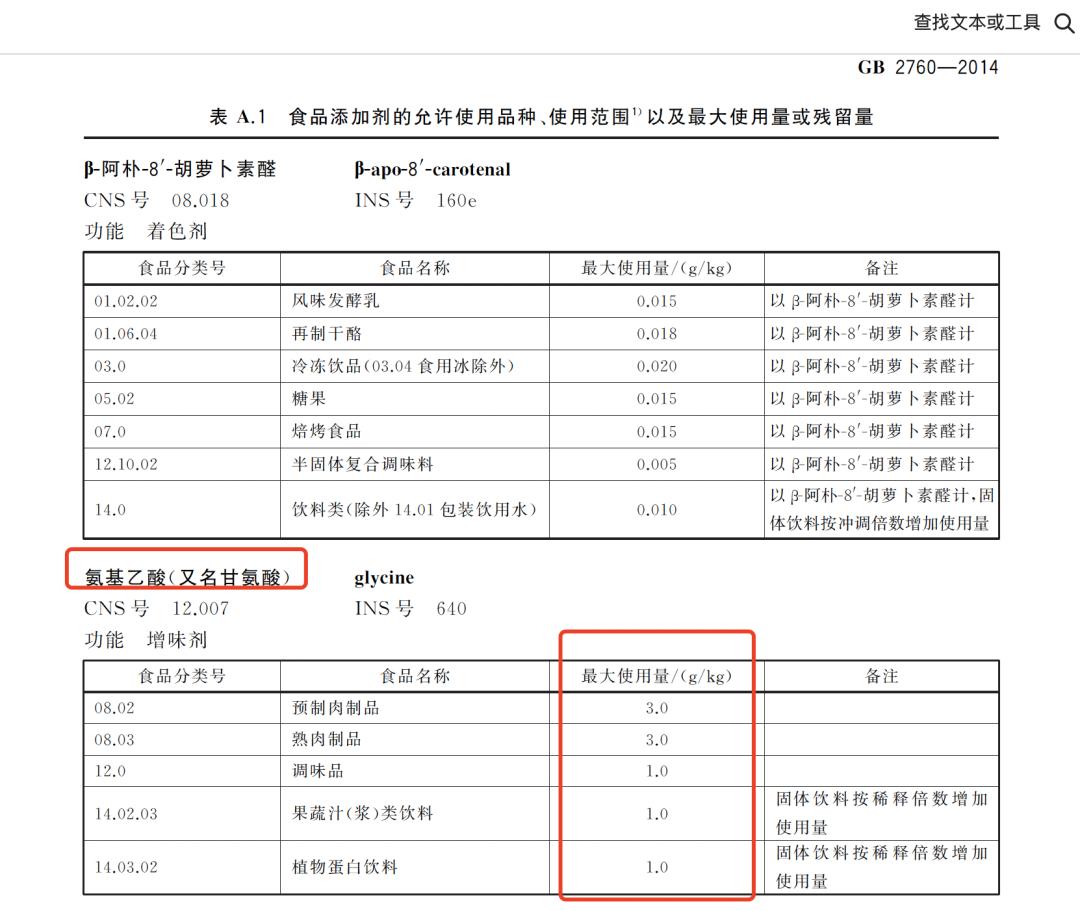Click the search magnifier icon
The width and height of the screenshot is (1080, 911).
(x=1064, y=24)
